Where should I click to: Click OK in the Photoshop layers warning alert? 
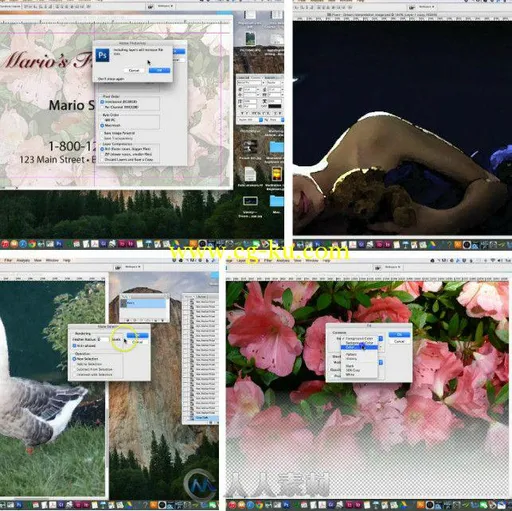tap(159, 70)
